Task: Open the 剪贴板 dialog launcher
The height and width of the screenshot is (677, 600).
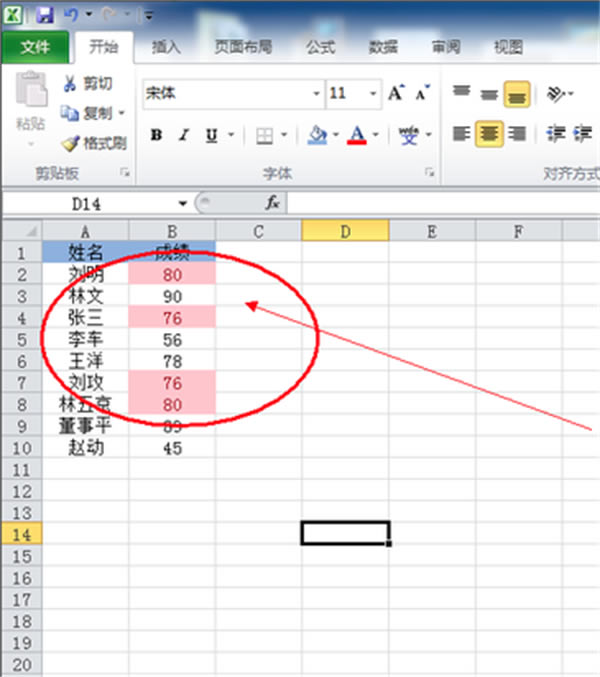Action: pyautogui.click(x=125, y=173)
